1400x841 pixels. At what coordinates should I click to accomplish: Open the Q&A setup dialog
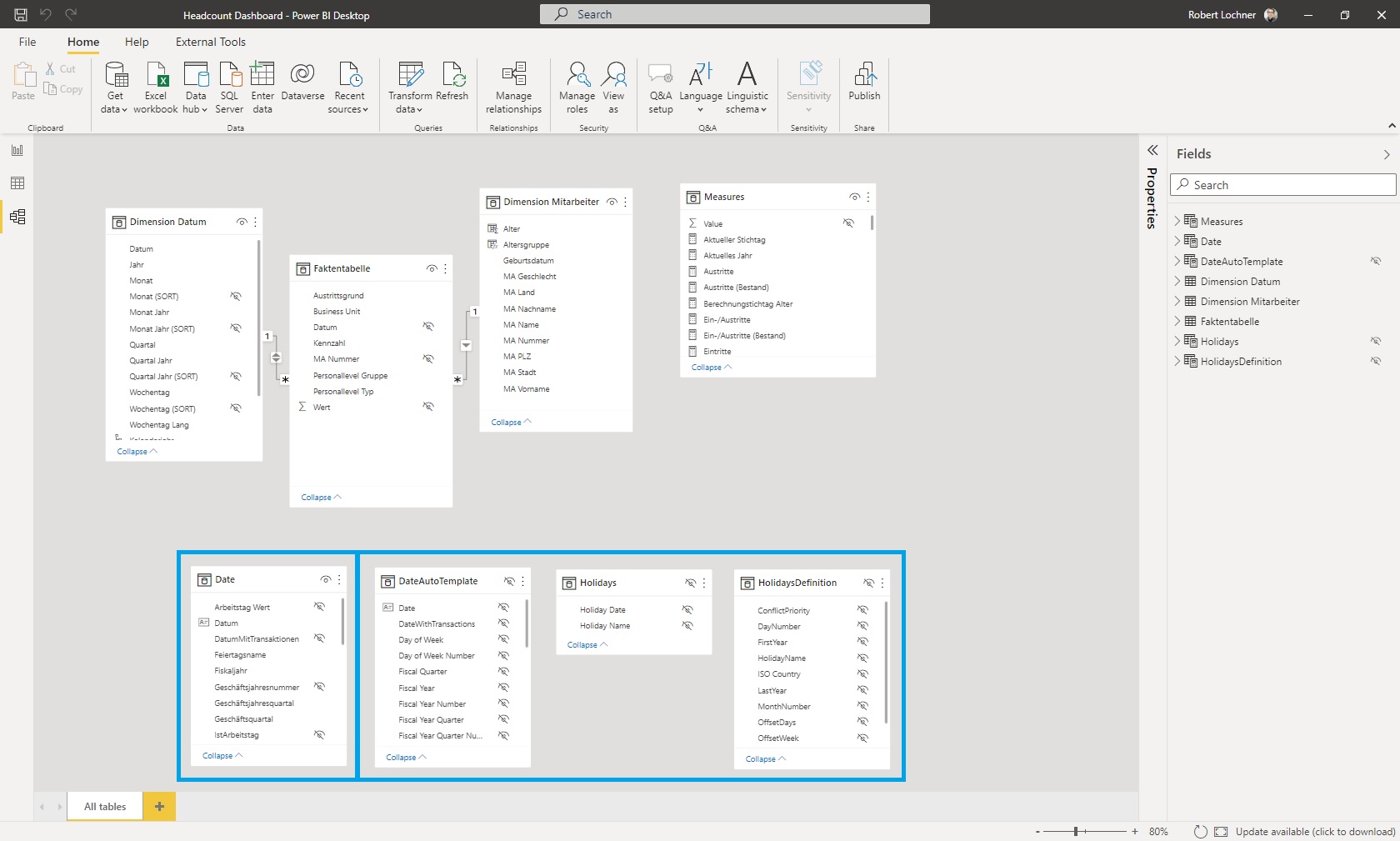pos(660,88)
